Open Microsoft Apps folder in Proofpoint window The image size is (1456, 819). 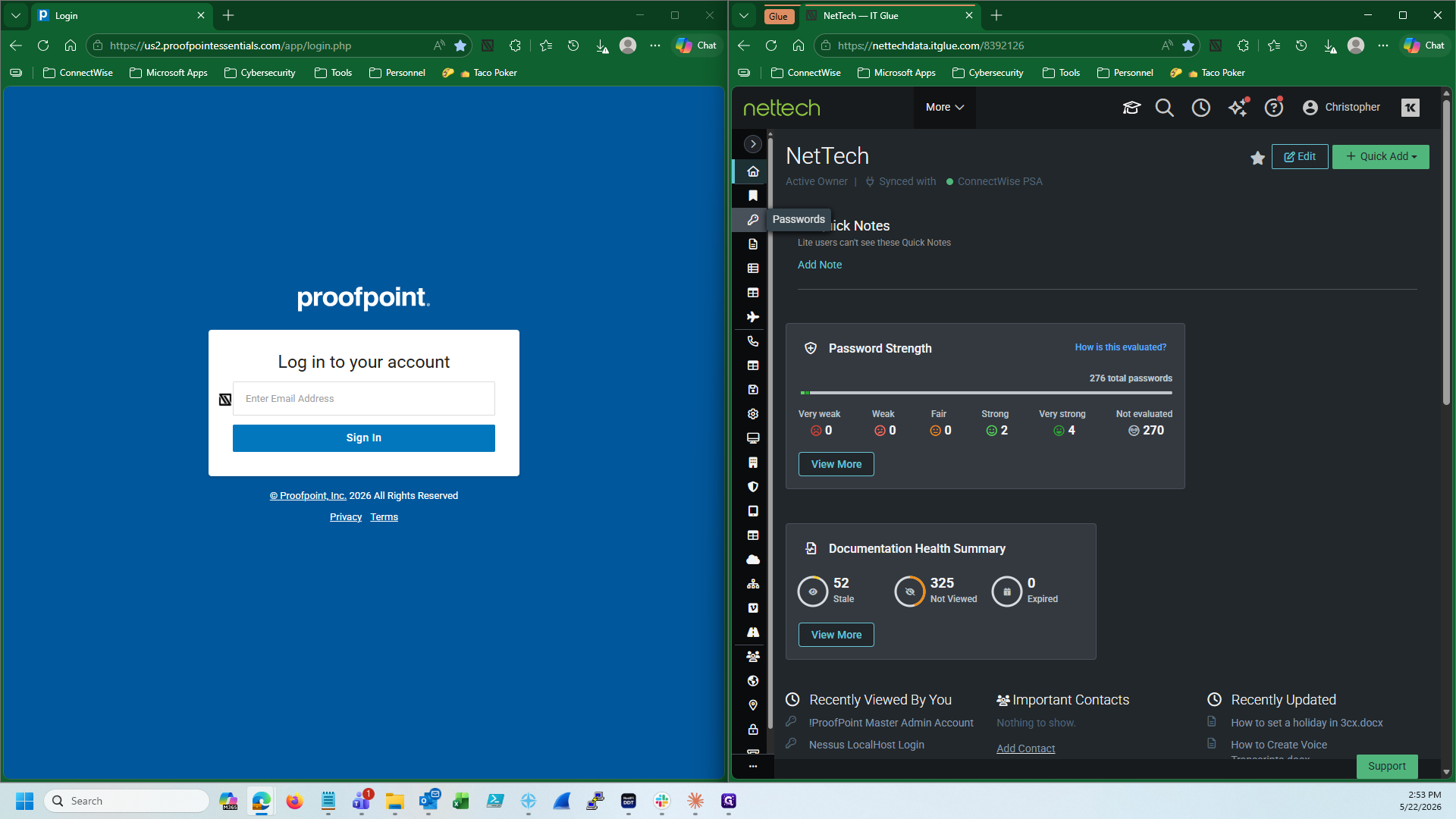pos(168,73)
